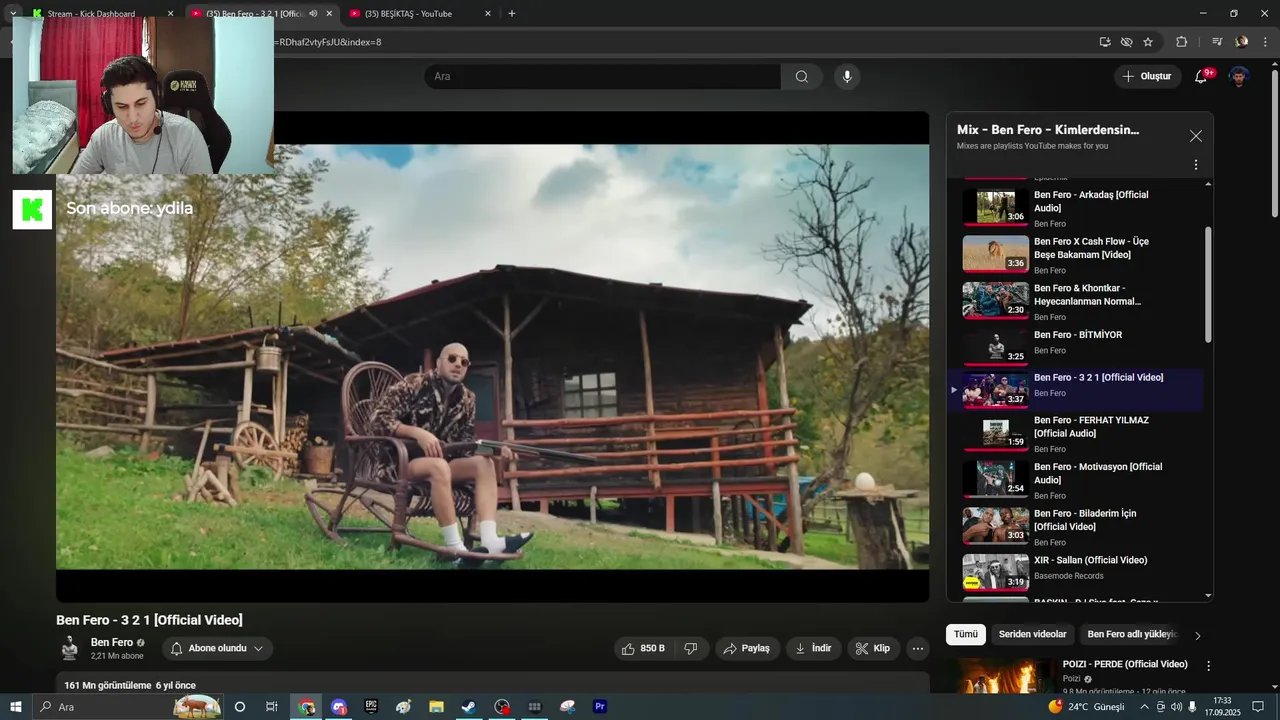This screenshot has height=720, width=1280.
Task: Open Chrome three-dot menu
Action: point(1265,42)
